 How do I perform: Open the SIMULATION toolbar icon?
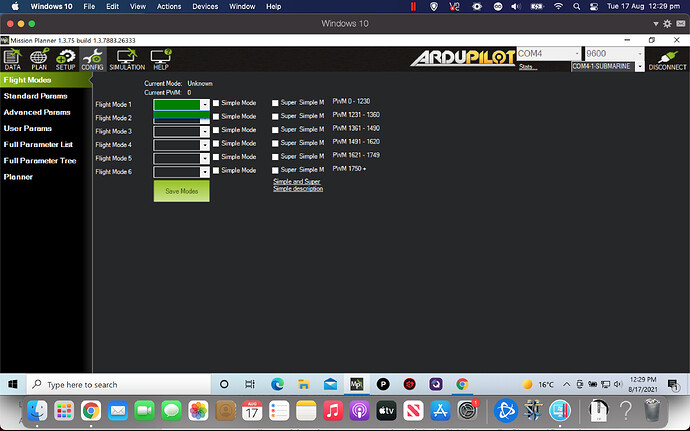click(127, 60)
